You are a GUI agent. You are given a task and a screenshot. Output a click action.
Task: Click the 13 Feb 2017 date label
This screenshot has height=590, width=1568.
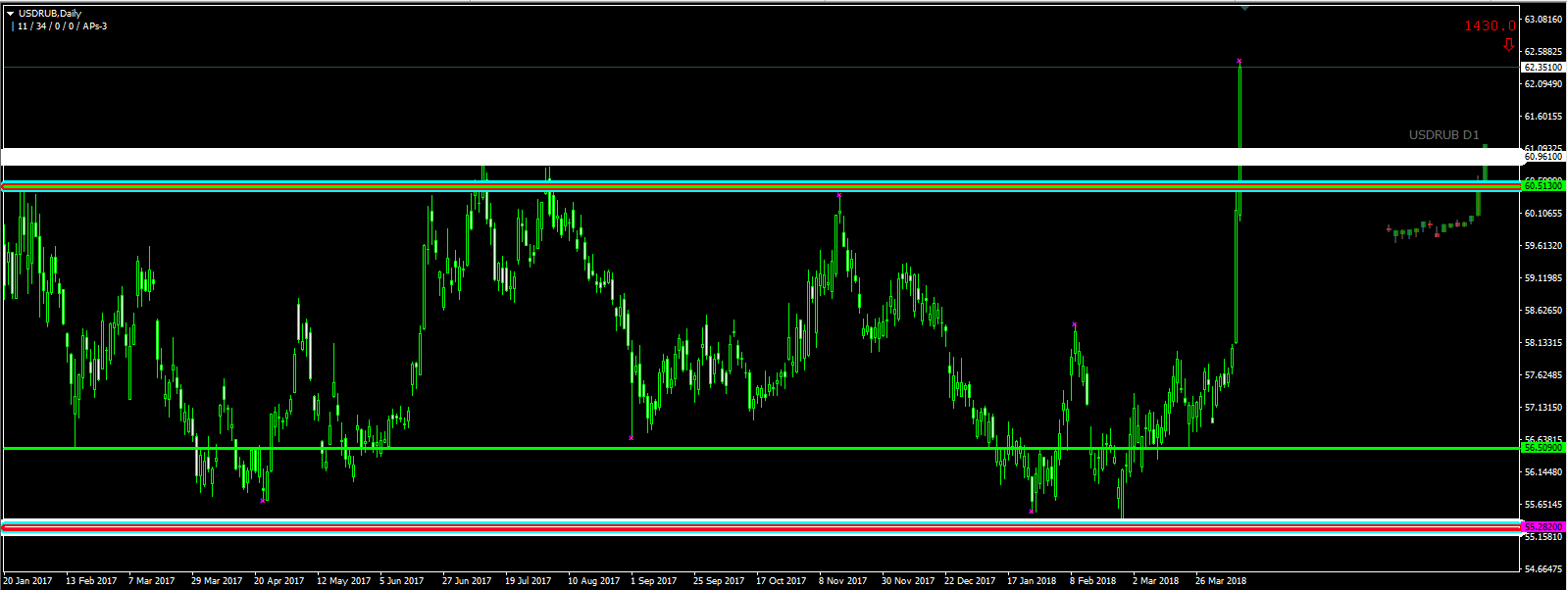91,581
